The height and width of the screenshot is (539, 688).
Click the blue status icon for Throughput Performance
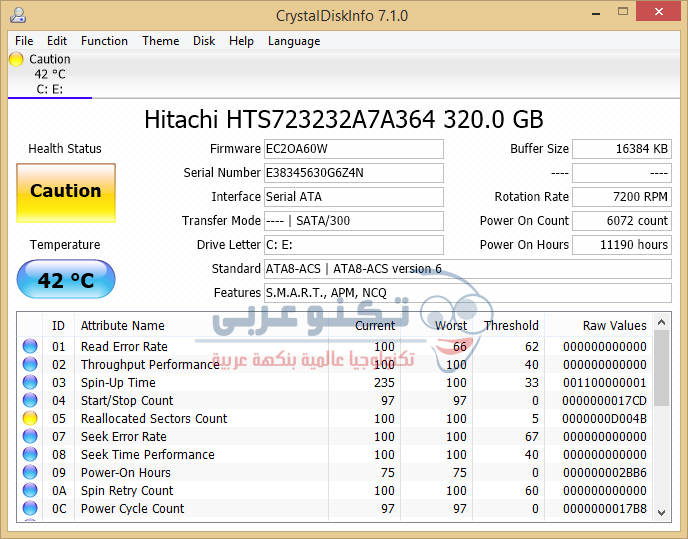[x=30, y=364]
